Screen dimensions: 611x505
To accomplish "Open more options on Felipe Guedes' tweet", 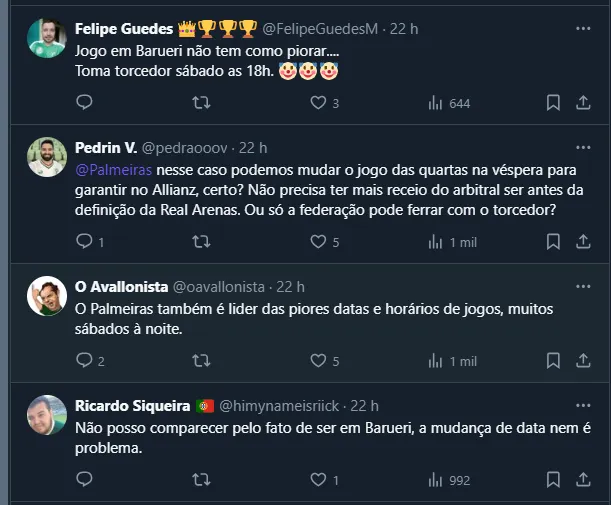I will pyautogui.click(x=583, y=28).
